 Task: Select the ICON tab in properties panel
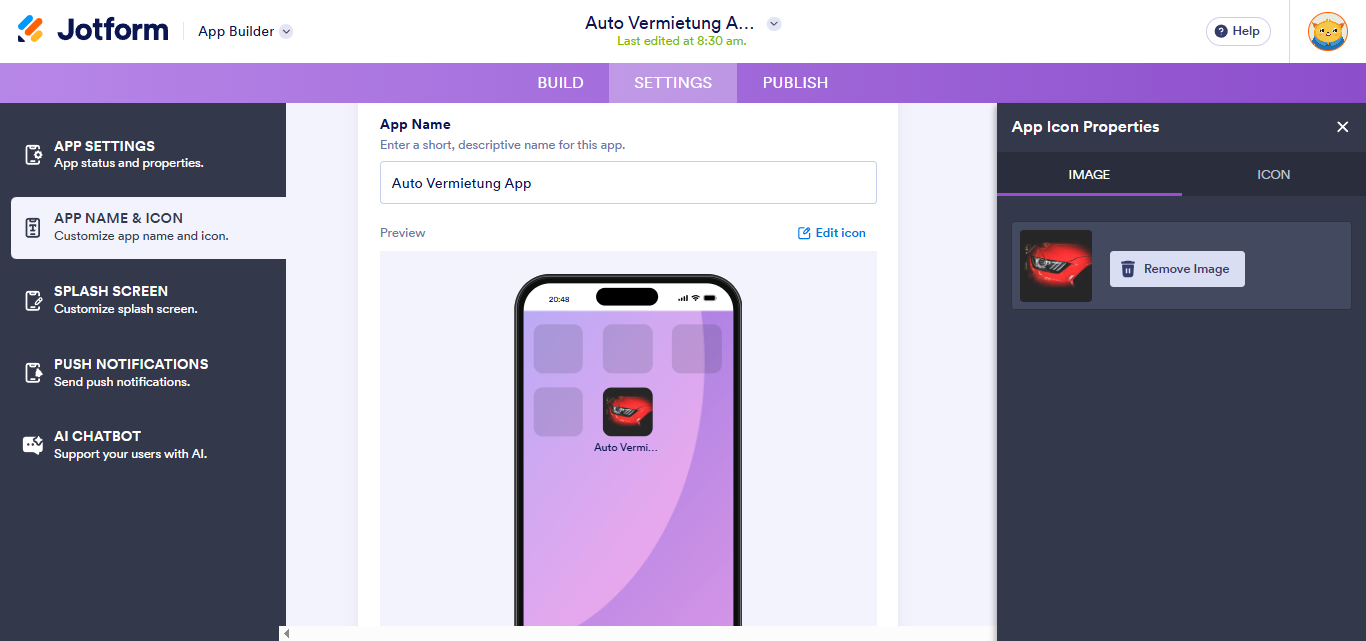pos(1273,174)
